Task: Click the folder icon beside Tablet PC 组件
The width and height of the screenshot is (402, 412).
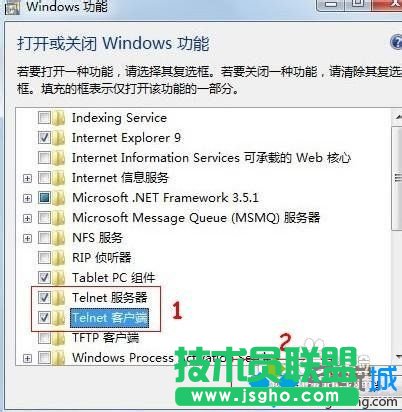Action: point(59,278)
